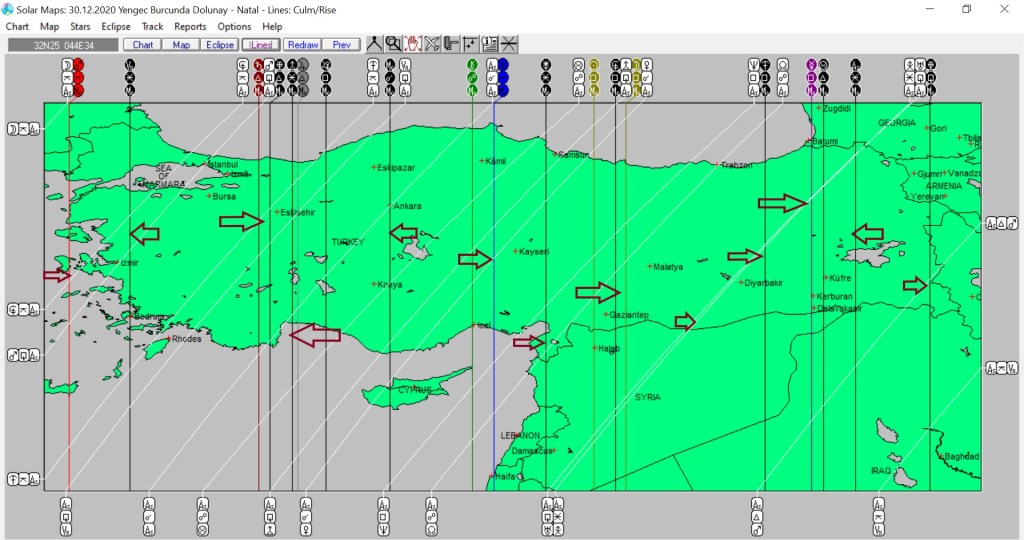This screenshot has width=1024, height=540.
Task: Click the Eclipse toolbar button
Action: tap(219, 45)
